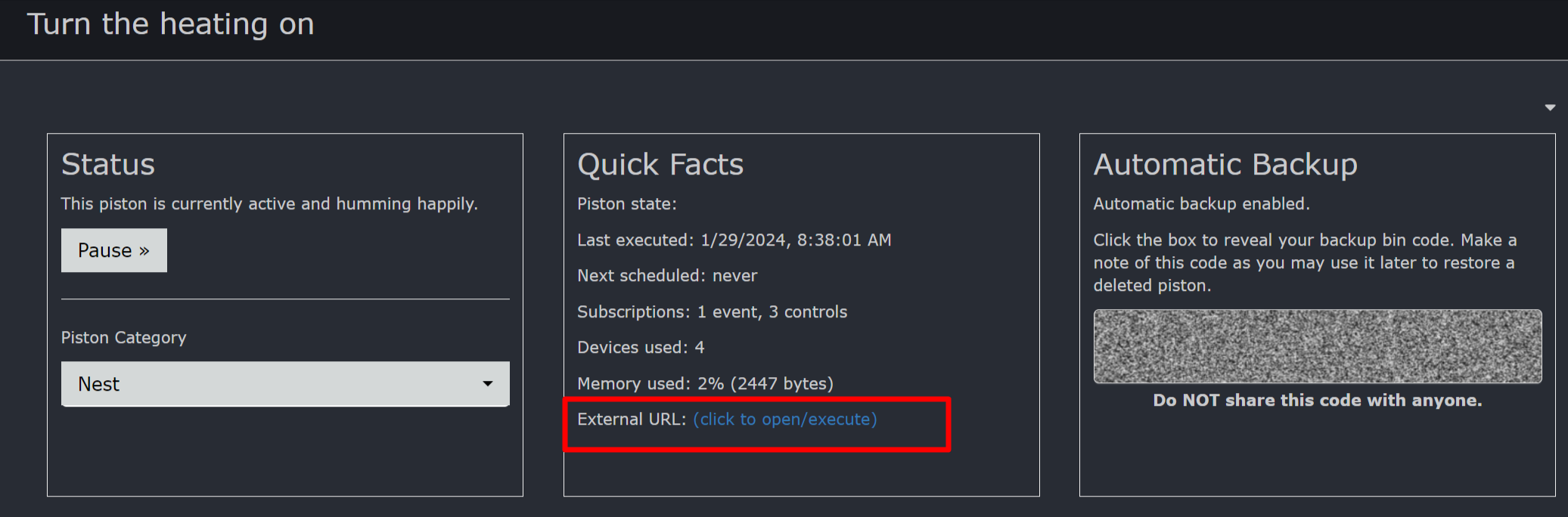Click the Piston state label

pos(627,204)
